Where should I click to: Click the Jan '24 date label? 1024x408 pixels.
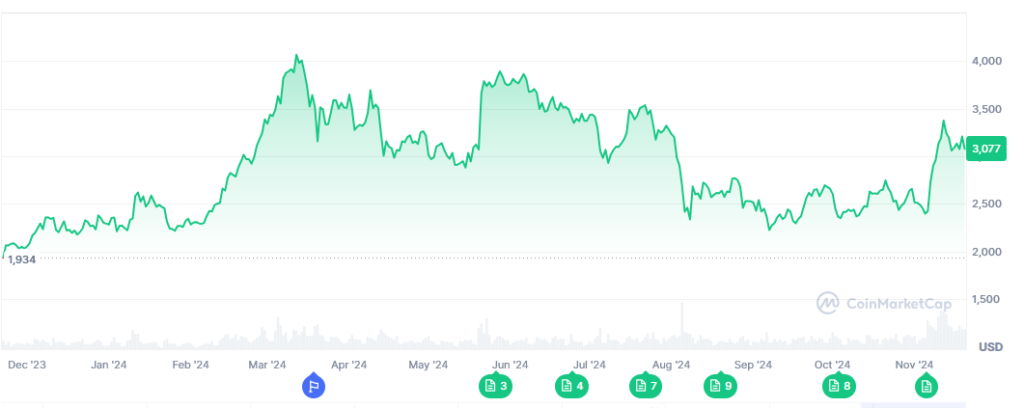(x=108, y=365)
